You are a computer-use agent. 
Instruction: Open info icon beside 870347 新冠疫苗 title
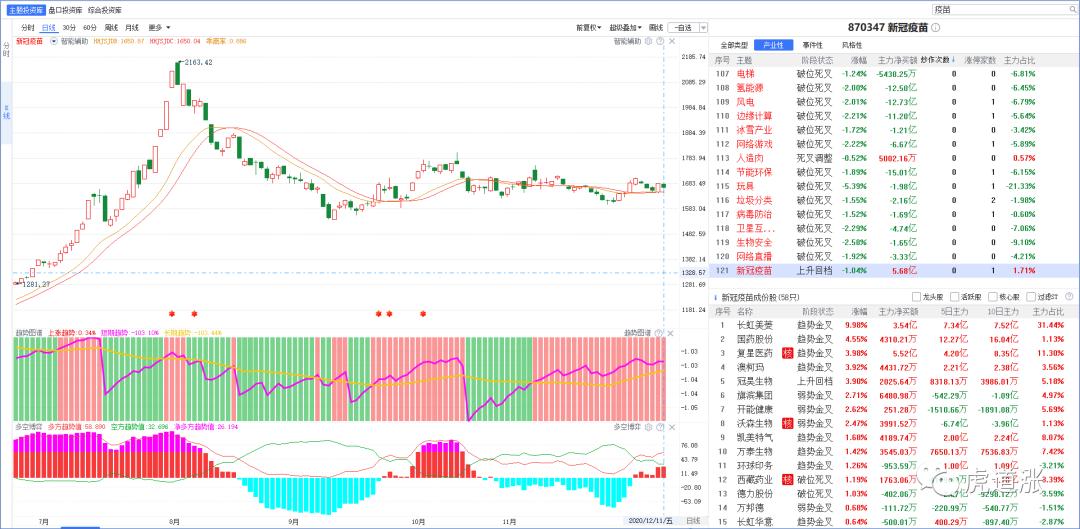(935, 28)
